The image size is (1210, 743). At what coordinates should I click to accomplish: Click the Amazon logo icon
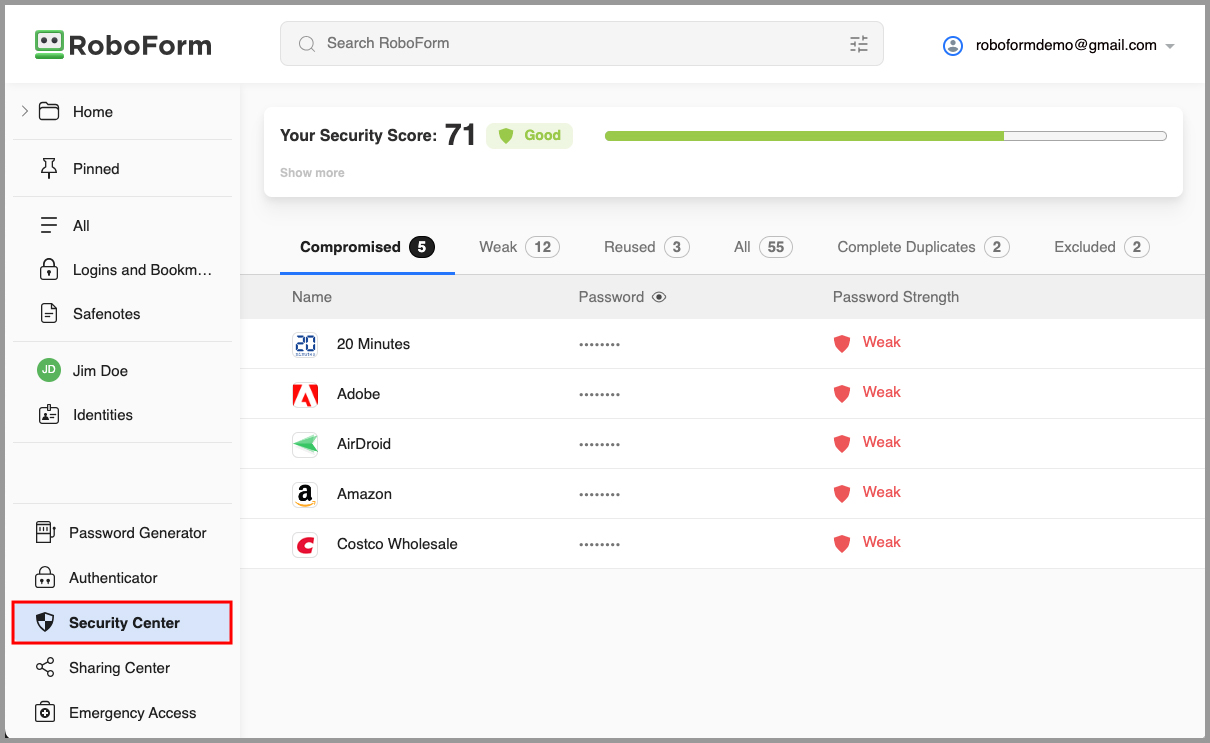(305, 495)
